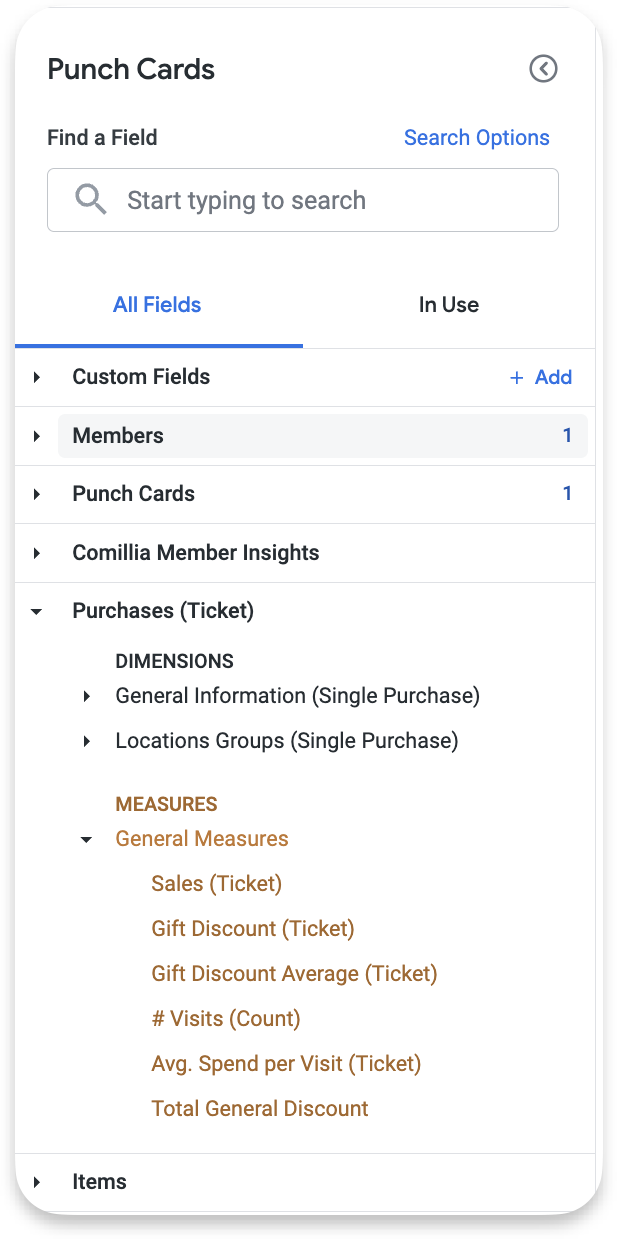Collapse the Purchases (Ticket) section
The image size is (617, 1239).
coord(37,611)
